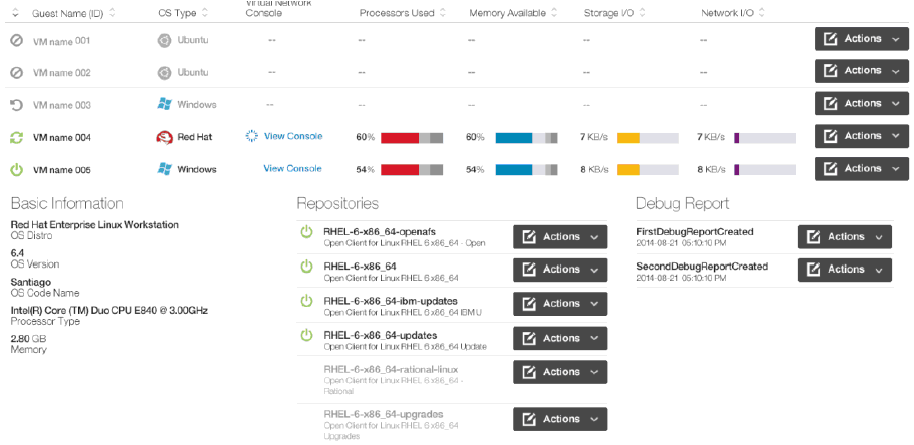
Task: Click the Ubuntu OS icon in VM name 001 row
Action: (165, 40)
